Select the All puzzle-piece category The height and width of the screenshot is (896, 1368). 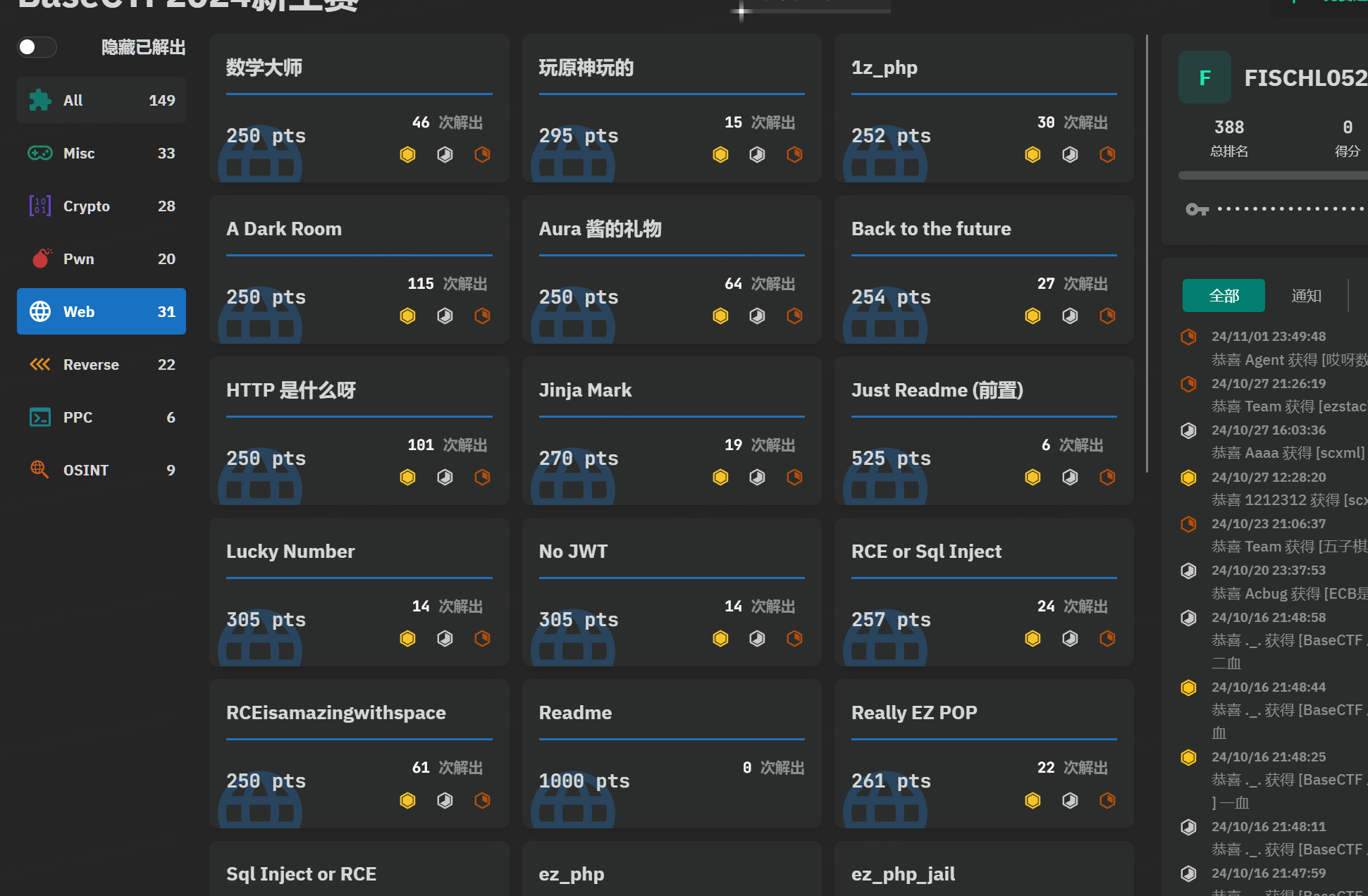click(x=101, y=100)
